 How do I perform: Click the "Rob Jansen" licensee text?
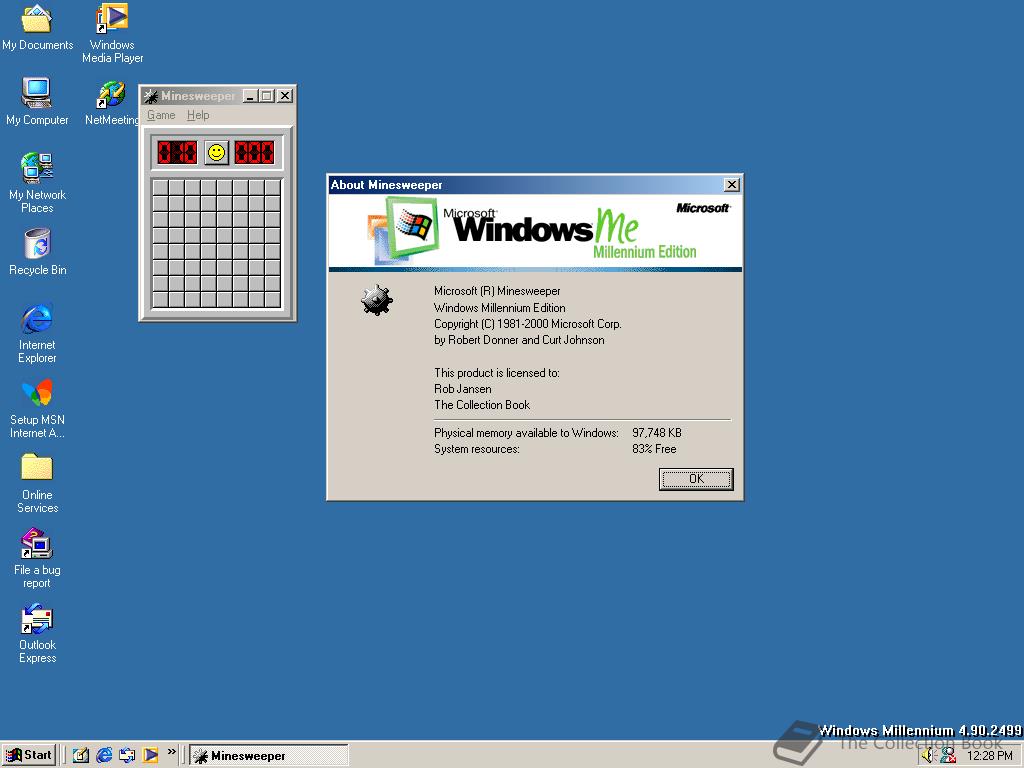pos(462,389)
